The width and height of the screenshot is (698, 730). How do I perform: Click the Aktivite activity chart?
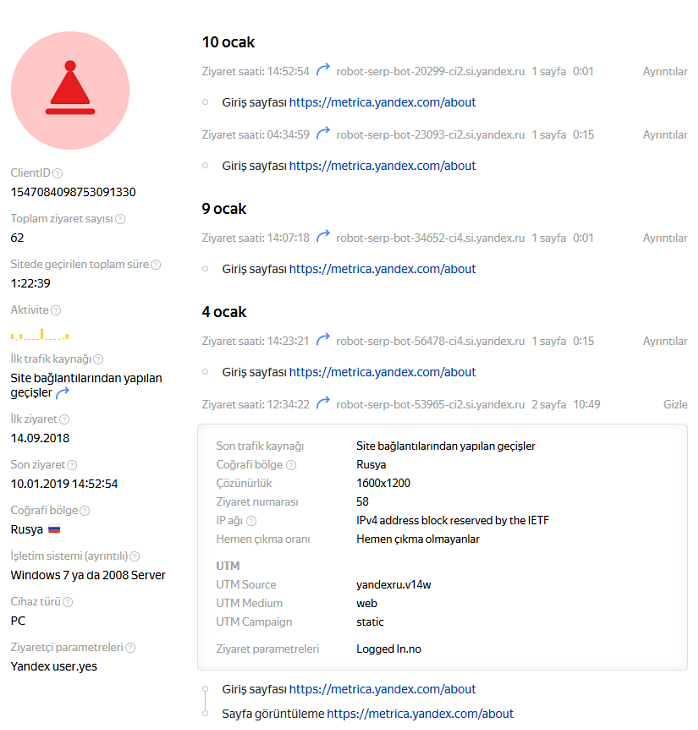[40, 334]
